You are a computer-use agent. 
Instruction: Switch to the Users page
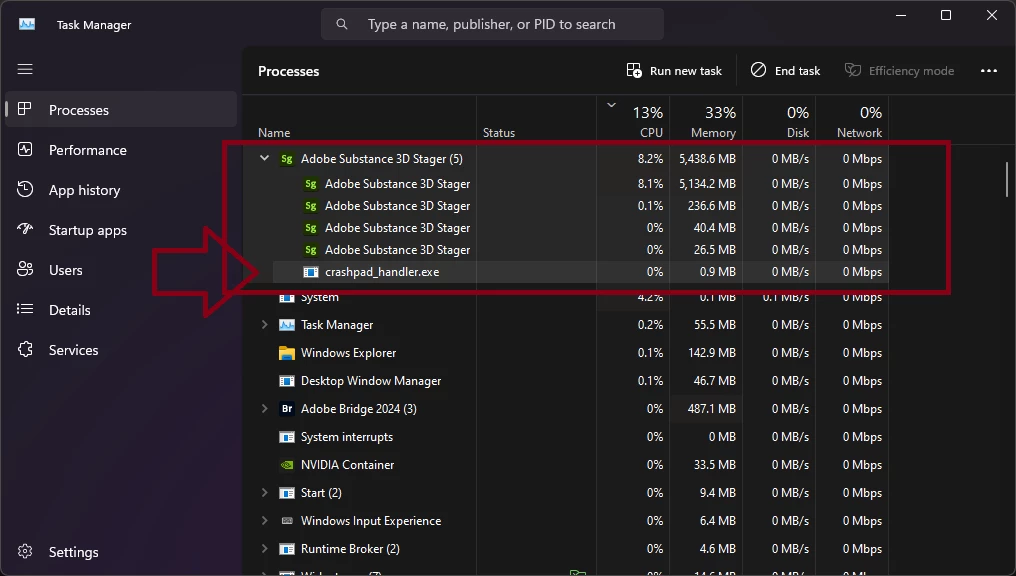[x=121, y=270]
